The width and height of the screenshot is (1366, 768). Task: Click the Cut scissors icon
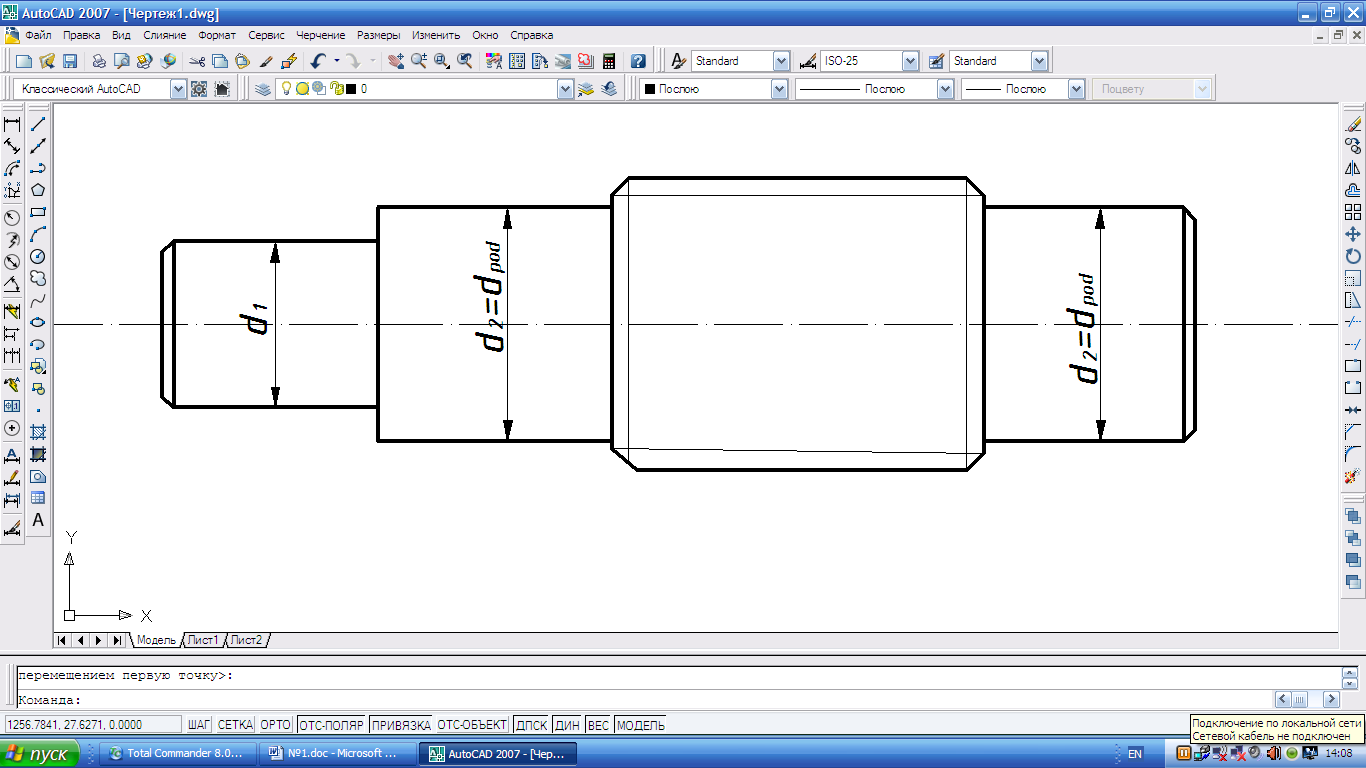tap(197, 61)
